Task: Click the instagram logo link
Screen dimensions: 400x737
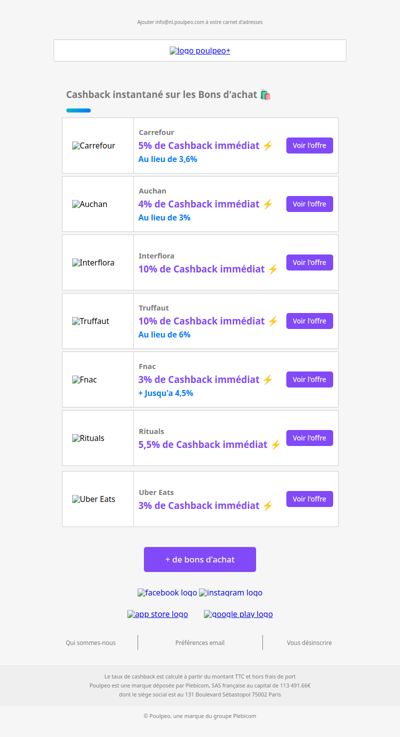Action: click(x=231, y=593)
